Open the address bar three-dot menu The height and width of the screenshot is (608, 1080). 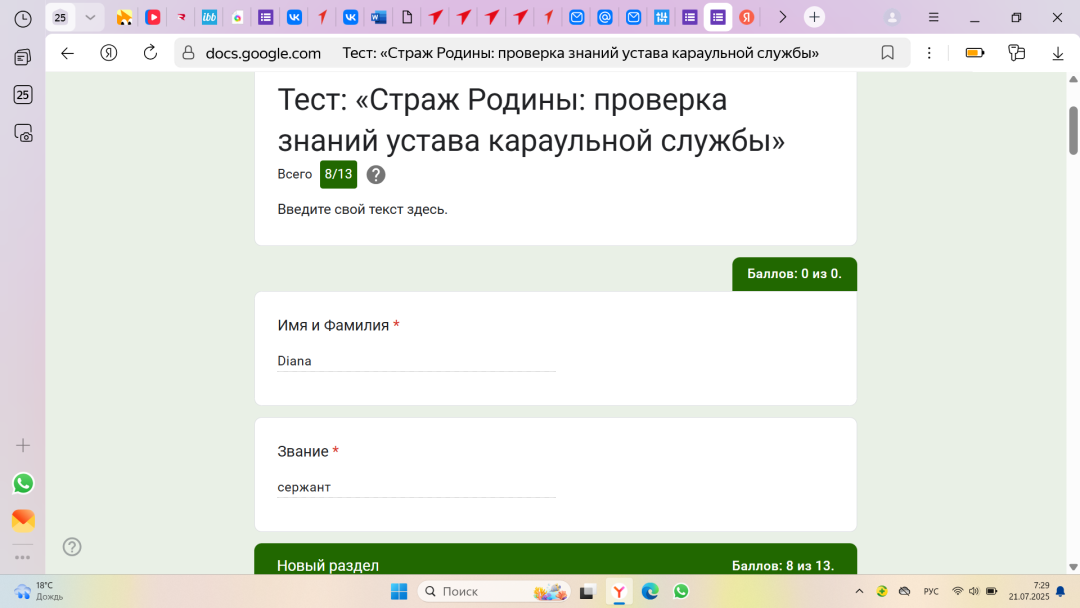929,53
